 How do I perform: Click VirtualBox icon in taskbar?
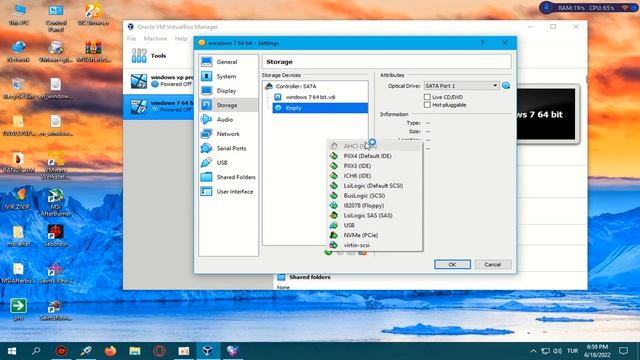pyautogui.click(x=207, y=351)
